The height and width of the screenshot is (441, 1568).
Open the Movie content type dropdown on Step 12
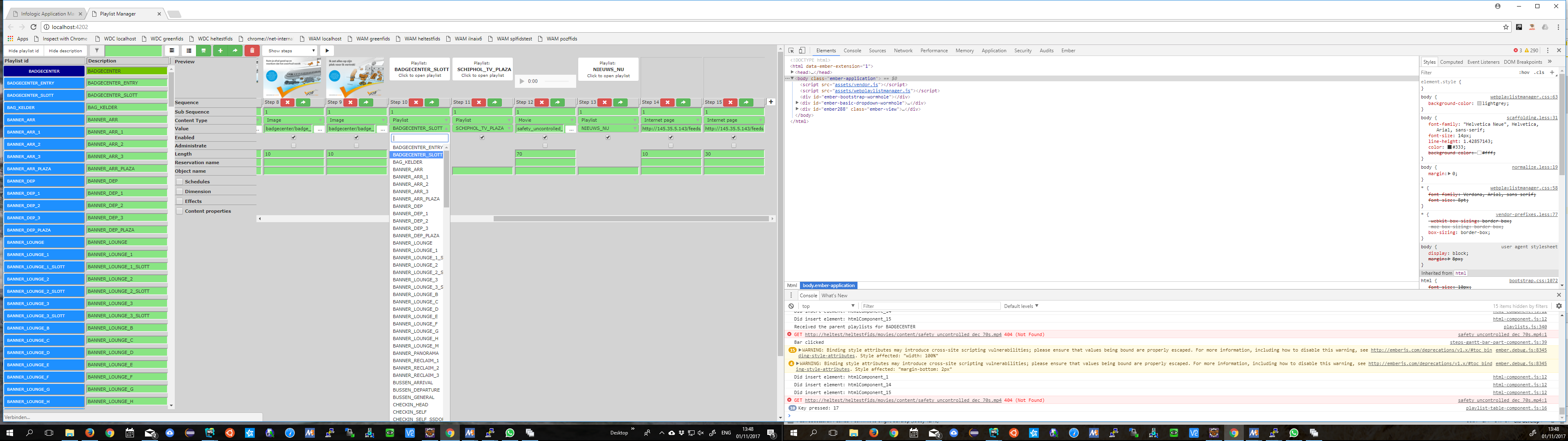[545, 120]
